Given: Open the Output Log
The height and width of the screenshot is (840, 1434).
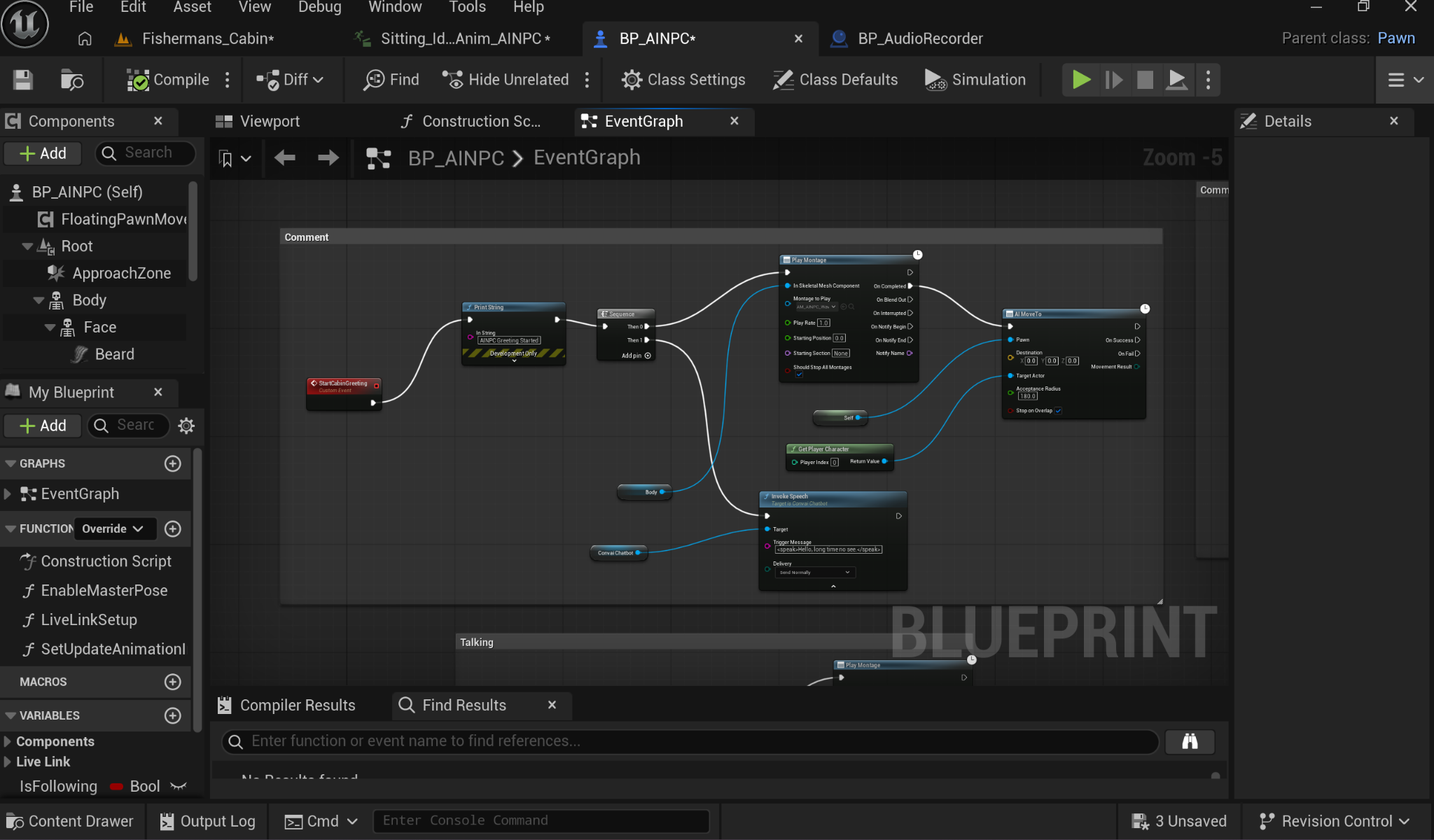Looking at the screenshot, I should (x=207, y=821).
